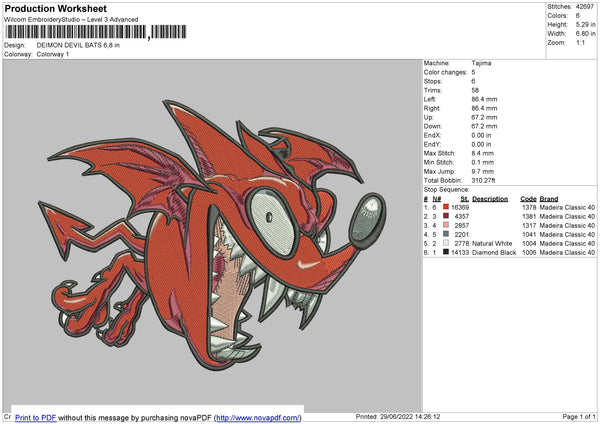Click thread code '1004'
The height and width of the screenshot is (424, 600).
pos(529,243)
